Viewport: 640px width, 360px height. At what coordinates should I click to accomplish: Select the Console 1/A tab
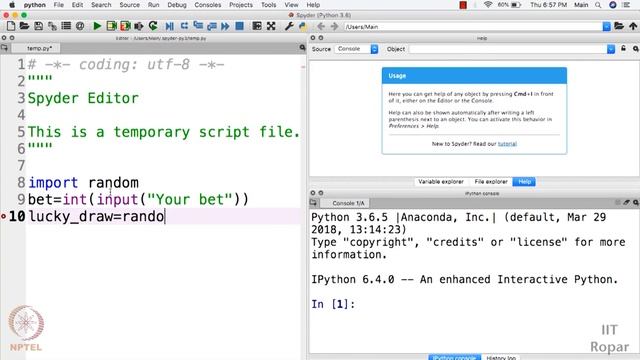tap(346, 203)
